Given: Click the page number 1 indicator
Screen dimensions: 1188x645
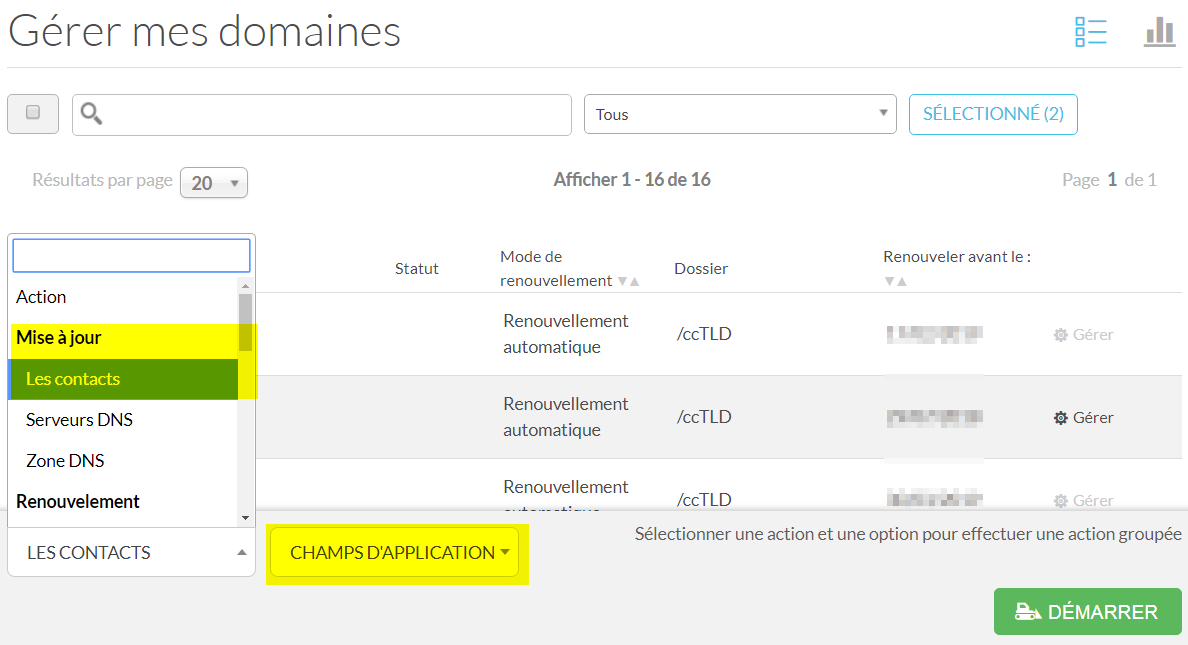Looking at the screenshot, I should (x=1111, y=180).
